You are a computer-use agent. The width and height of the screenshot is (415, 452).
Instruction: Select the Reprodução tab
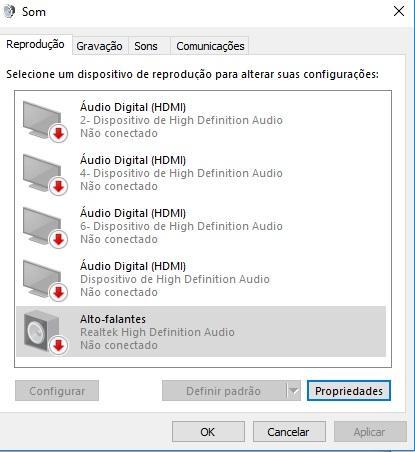(36, 44)
